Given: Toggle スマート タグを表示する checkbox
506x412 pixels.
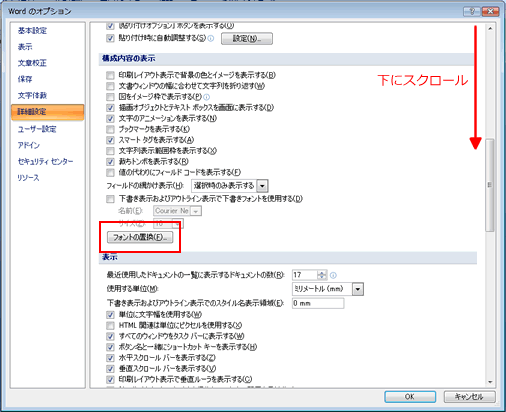Looking at the screenshot, I should click(x=110, y=140).
